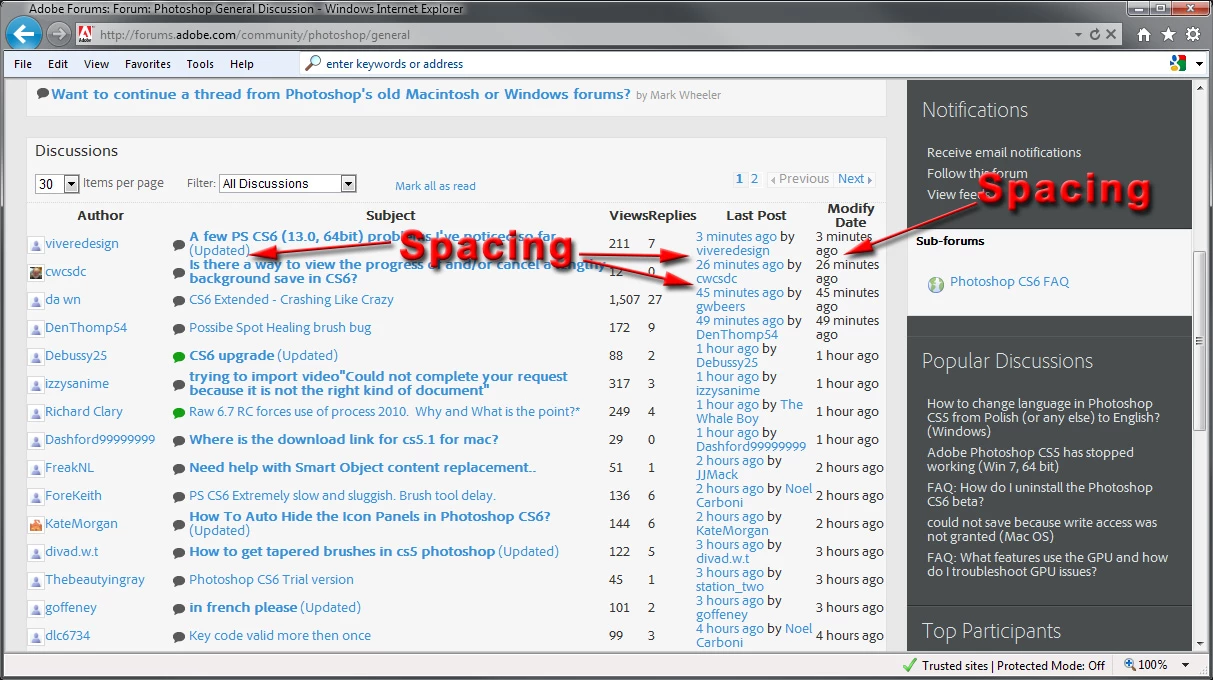The height and width of the screenshot is (680, 1213).
Task: Open Photoshop CS6 Trial version thread
Action: point(271,580)
